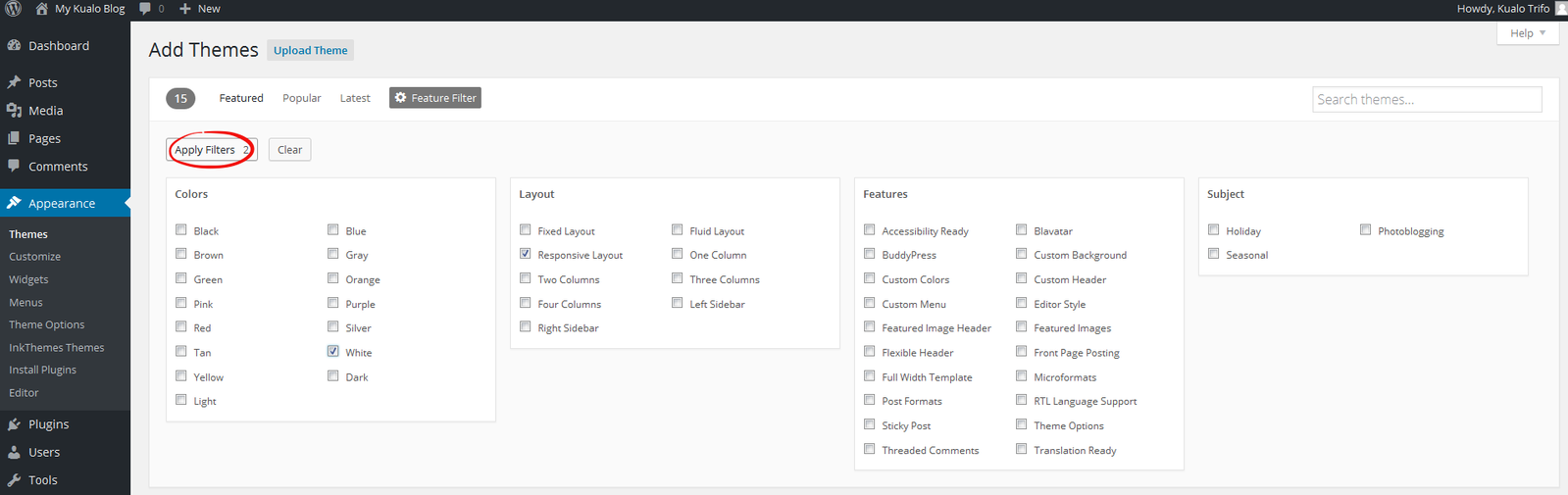Viewport: 1568px width, 495px height.
Task: Click the Apply Filters button
Action: coord(212,150)
